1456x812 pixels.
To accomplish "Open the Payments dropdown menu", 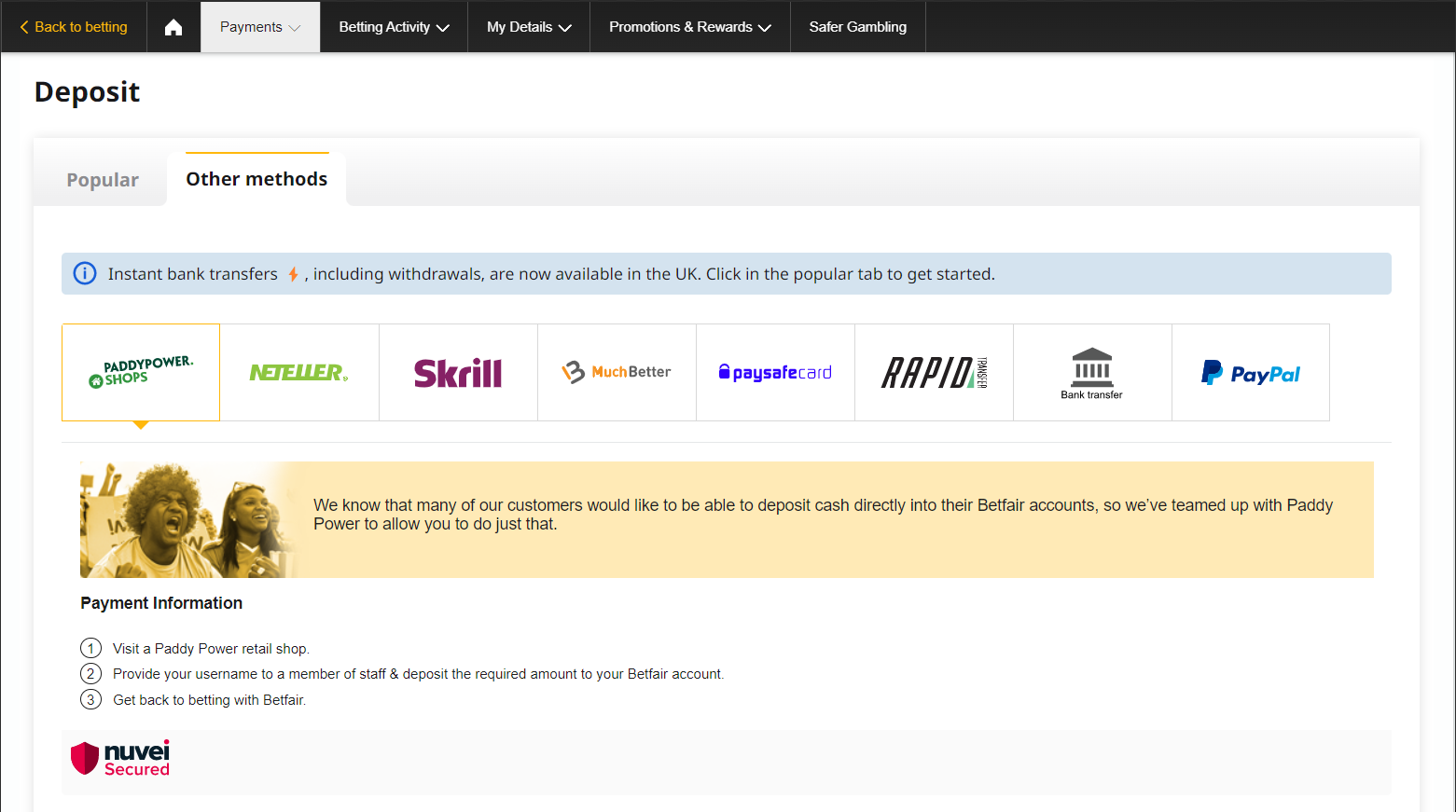I will coord(260,27).
